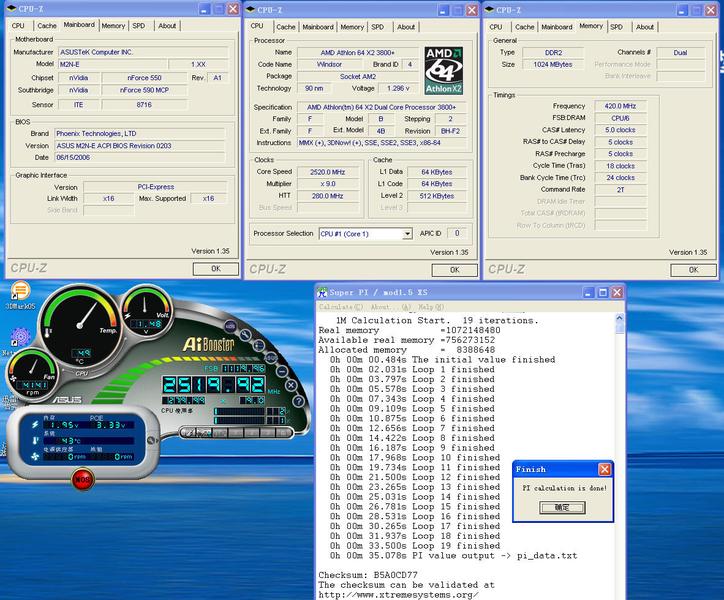The height and width of the screenshot is (600, 724).
Task: Click the CPU-Z Mainboard window title icon
Action: point(12,9)
